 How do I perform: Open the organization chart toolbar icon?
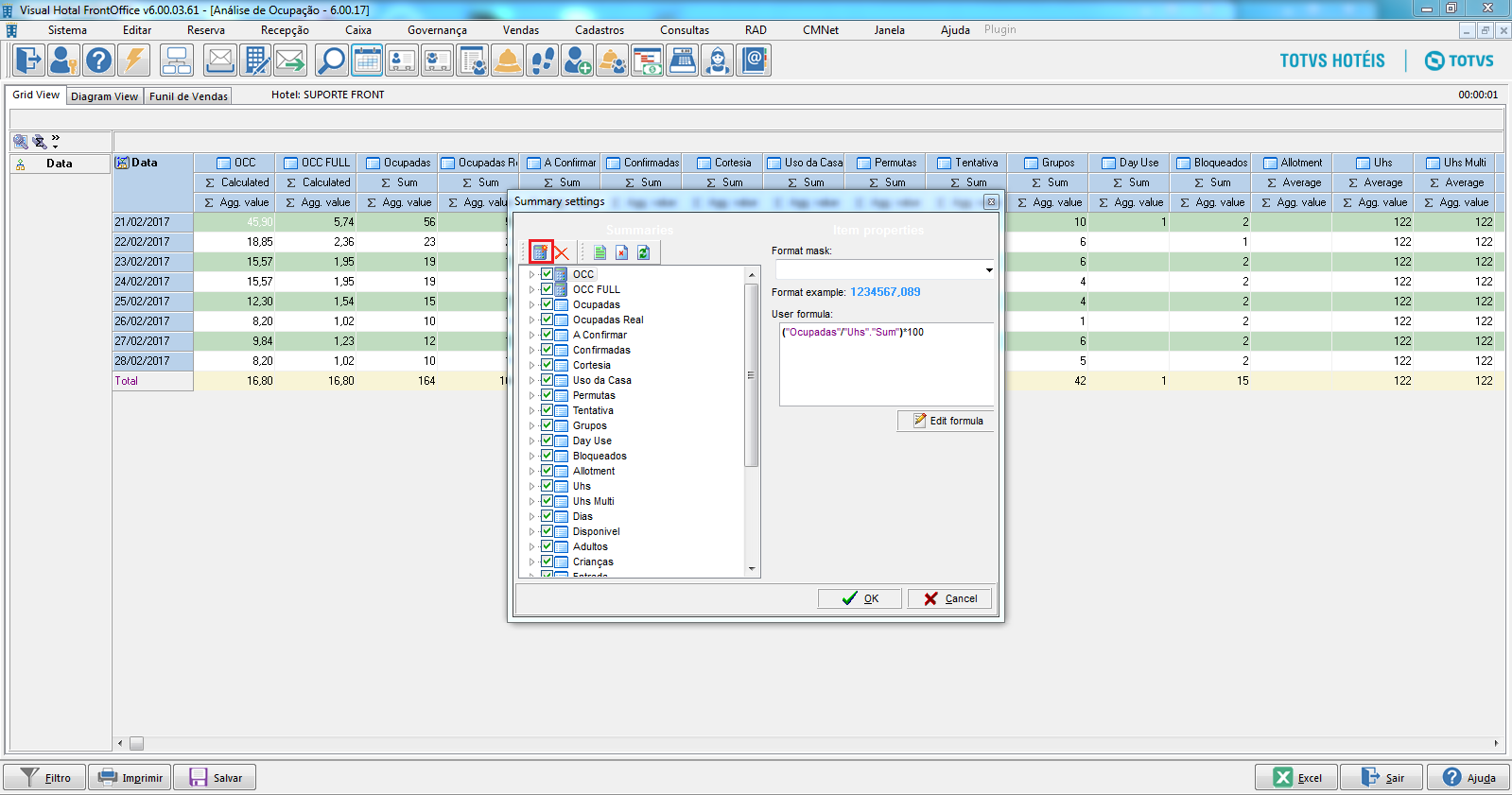pos(177,60)
